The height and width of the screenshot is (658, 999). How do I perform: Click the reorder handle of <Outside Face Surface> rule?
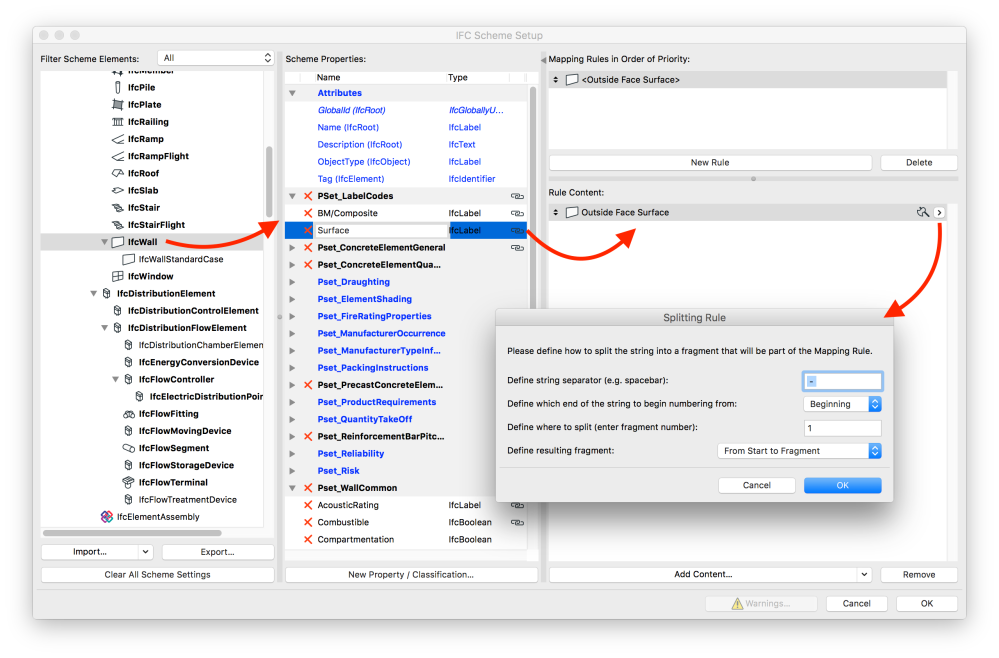coord(556,80)
